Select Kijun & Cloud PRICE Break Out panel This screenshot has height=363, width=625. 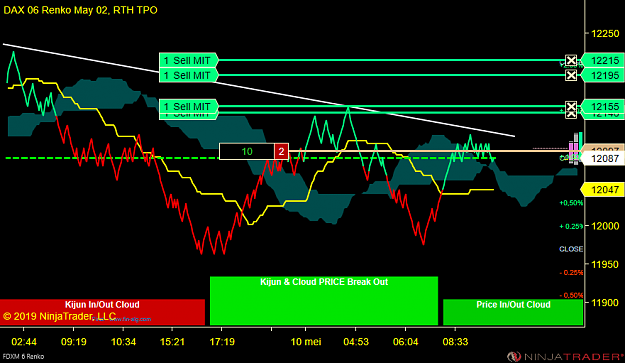(324, 300)
